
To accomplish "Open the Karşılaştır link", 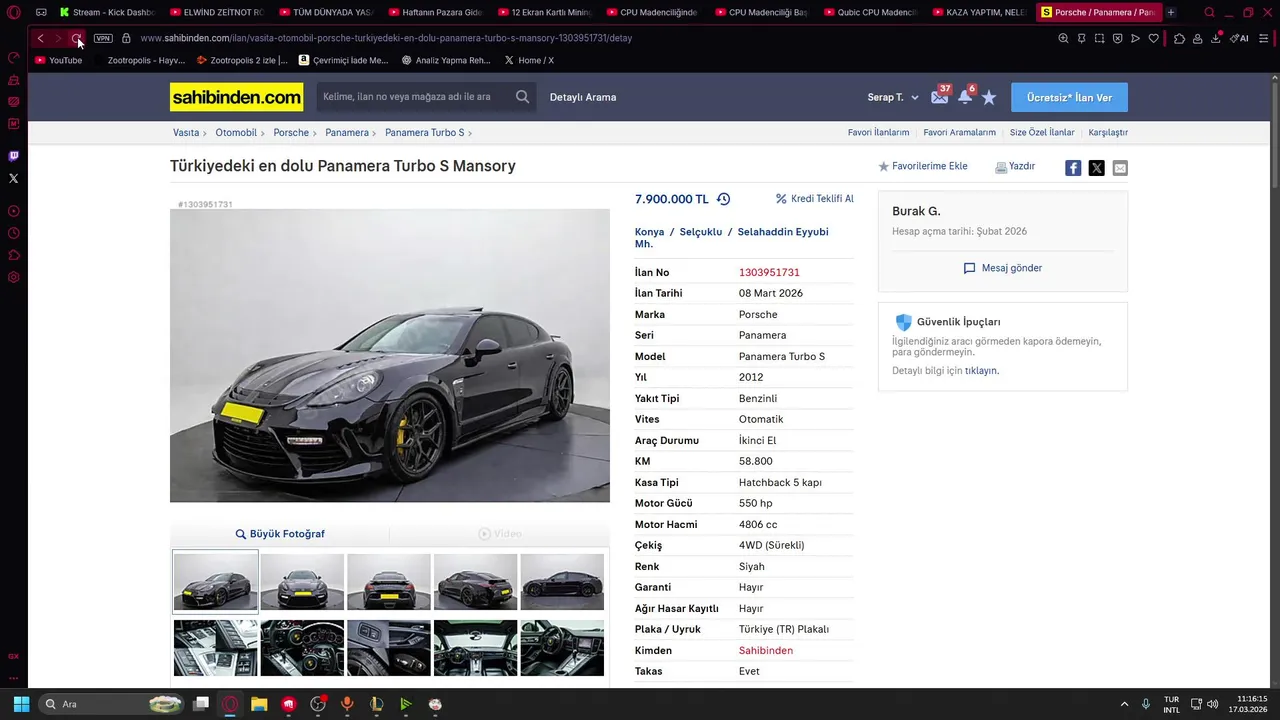I will click(x=1108, y=132).
